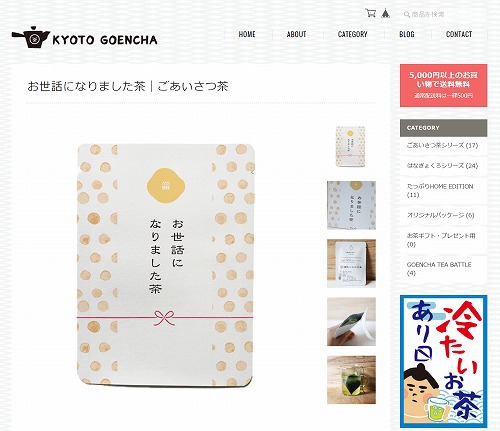Open オリジナルパッケージ (6) category
This screenshot has height=431, width=500.
click(440, 215)
